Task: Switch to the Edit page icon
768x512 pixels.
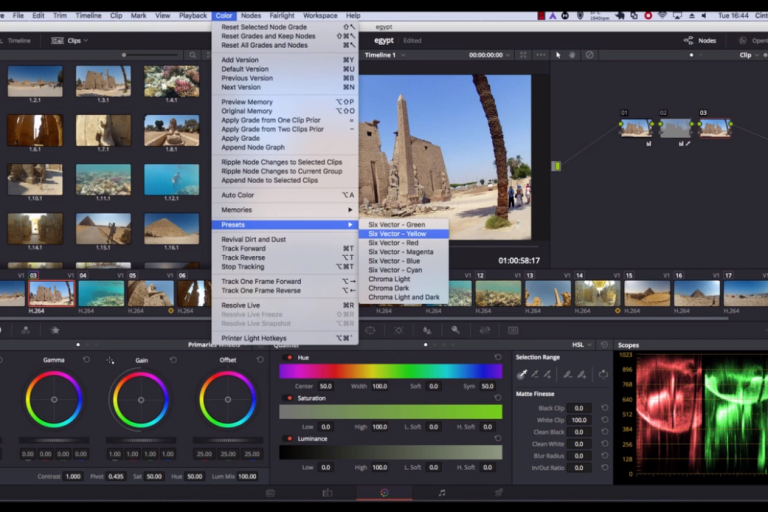Action: pos(327,493)
